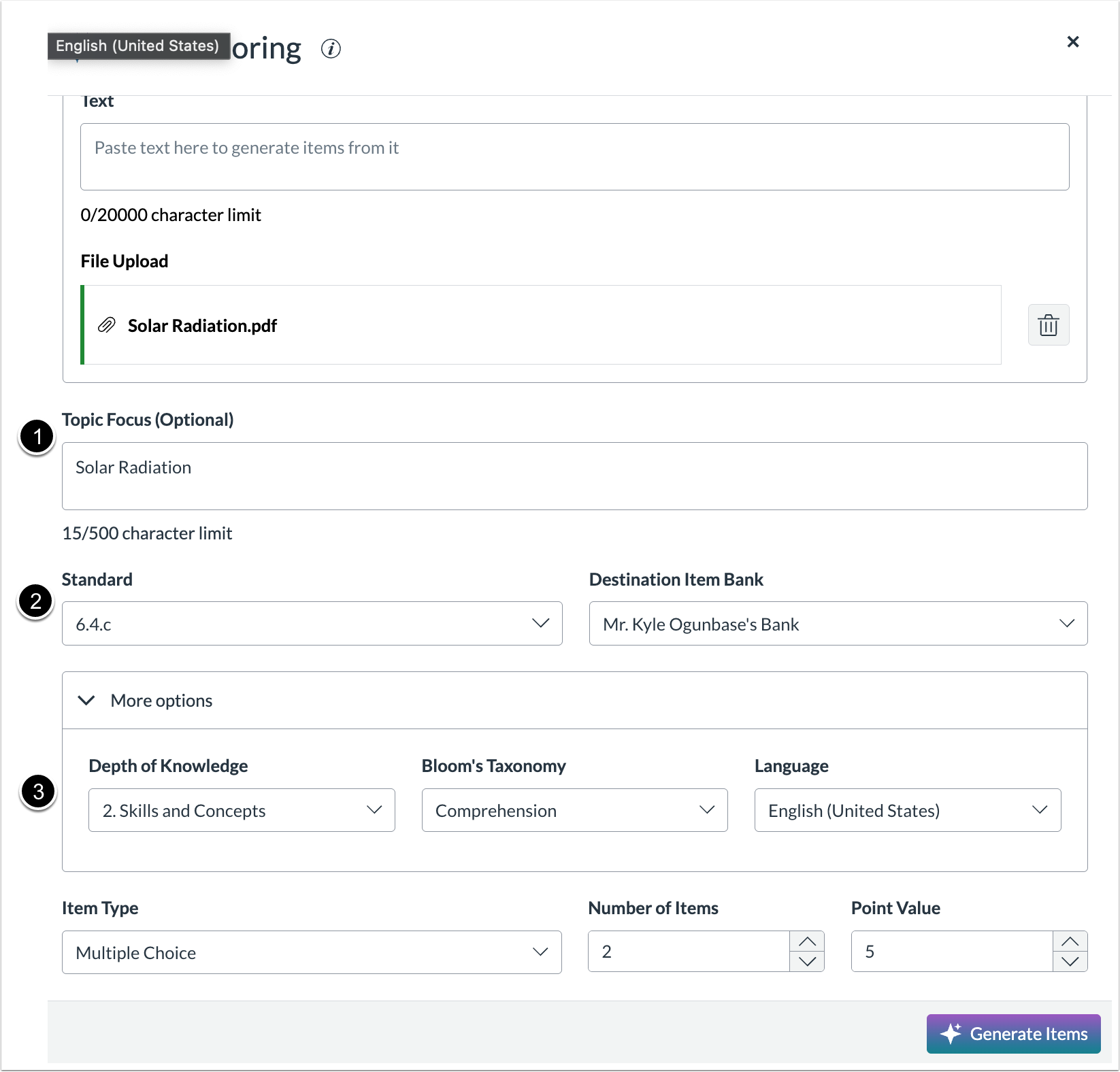The width and height of the screenshot is (1120, 1072).
Task: Delete the uploaded Solar Radiation.pdf file
Action: click(x=1049, y=325)
